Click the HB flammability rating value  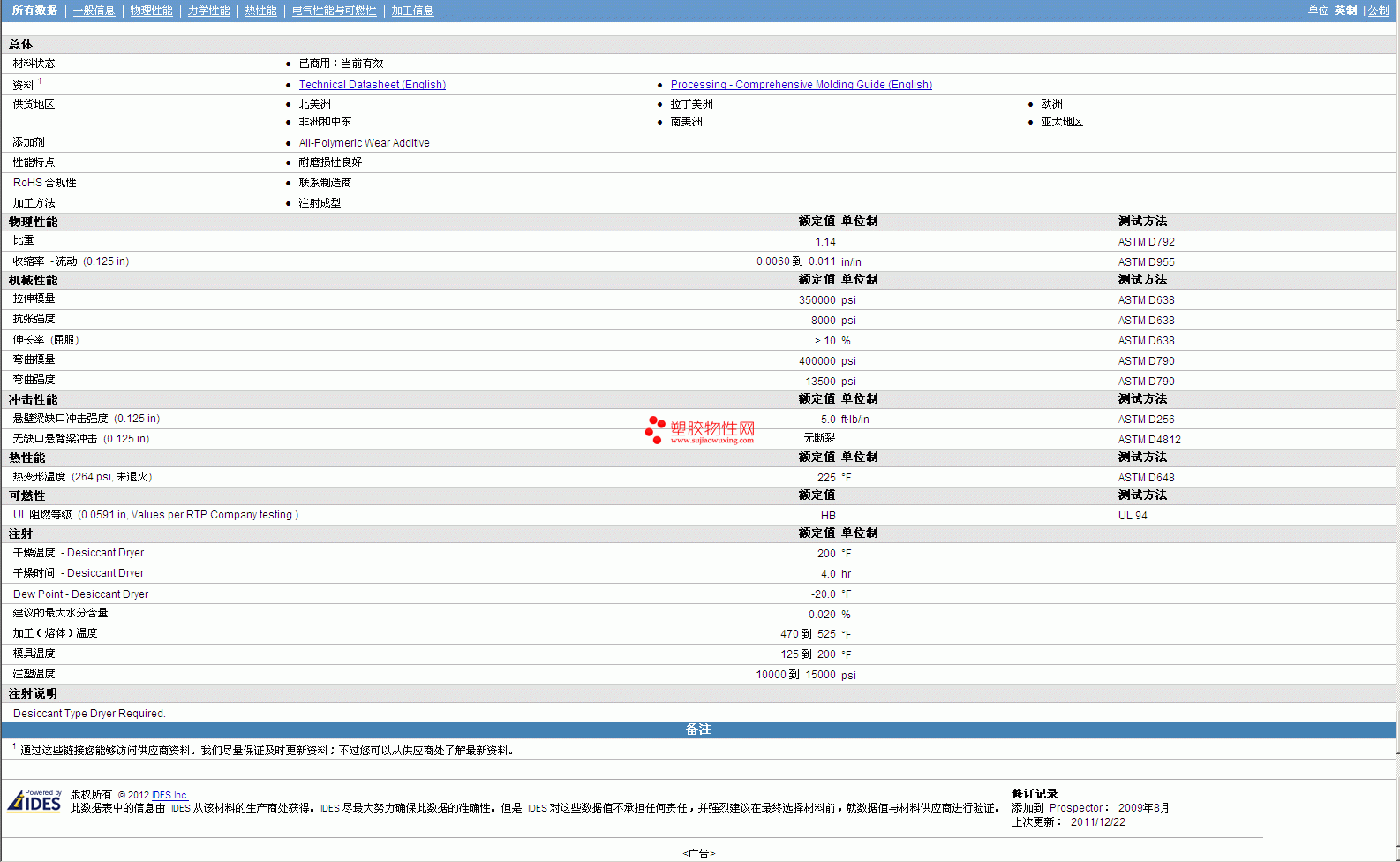coord(828,516)
